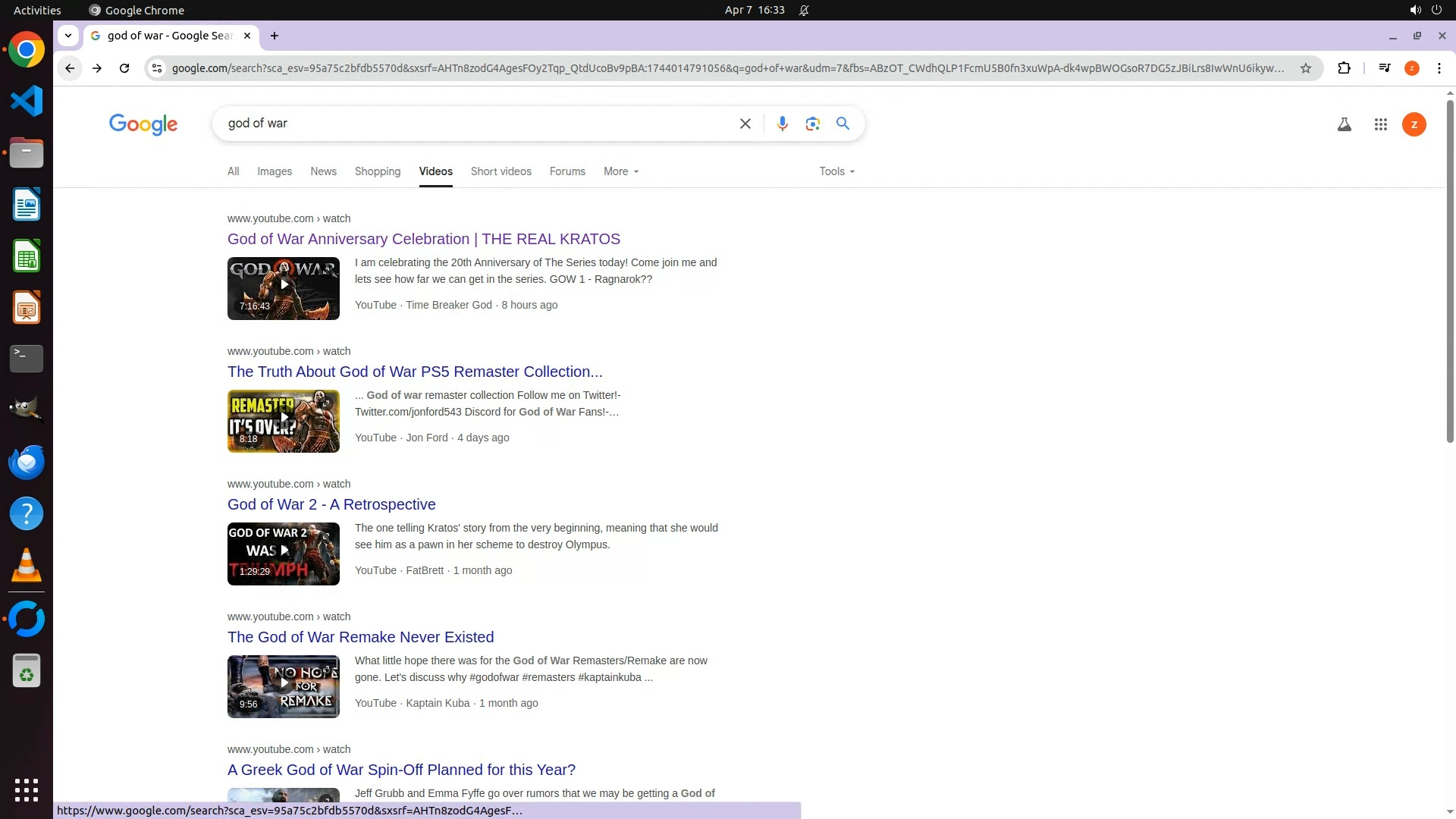This screenshot has height=819, width=1456.
Task: Open Search Labs flask icon
Action: coord(1344,124)
